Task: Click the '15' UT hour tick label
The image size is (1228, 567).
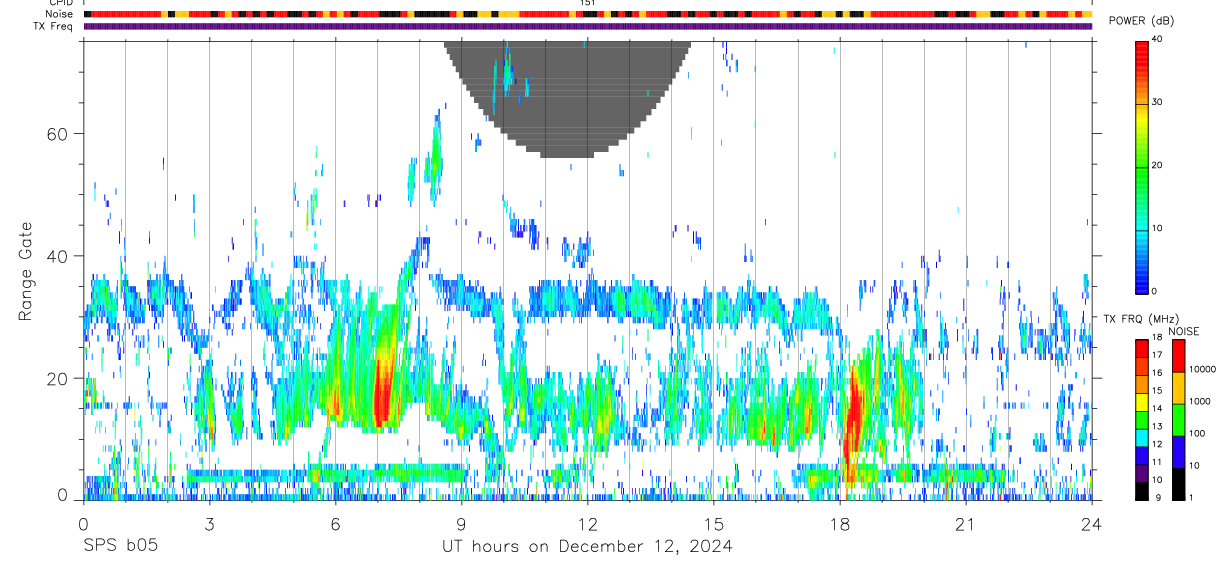Action: (714, 522)
